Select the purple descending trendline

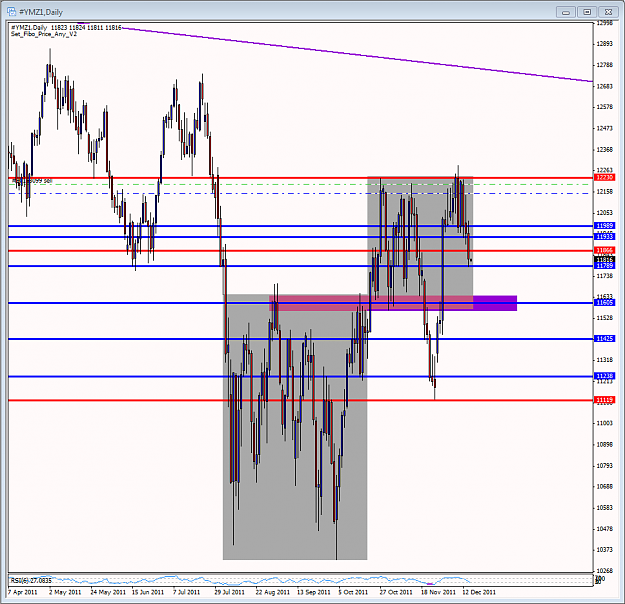(359, 55)
